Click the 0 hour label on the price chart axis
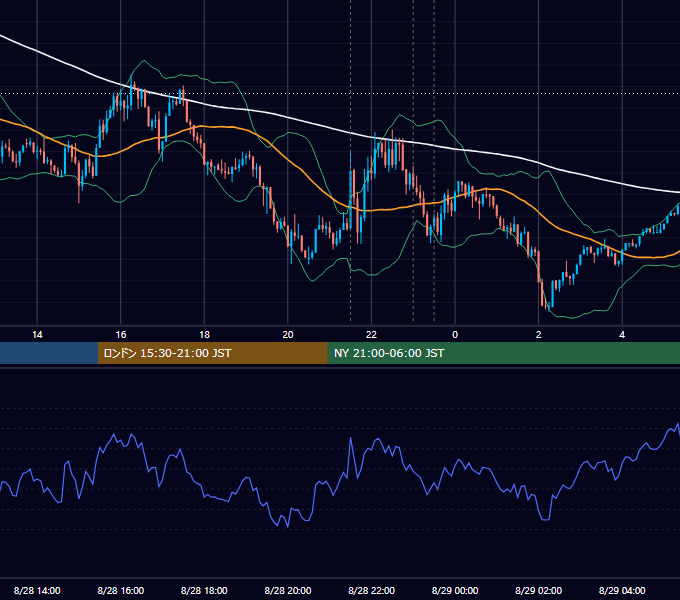 pos(455,335)
